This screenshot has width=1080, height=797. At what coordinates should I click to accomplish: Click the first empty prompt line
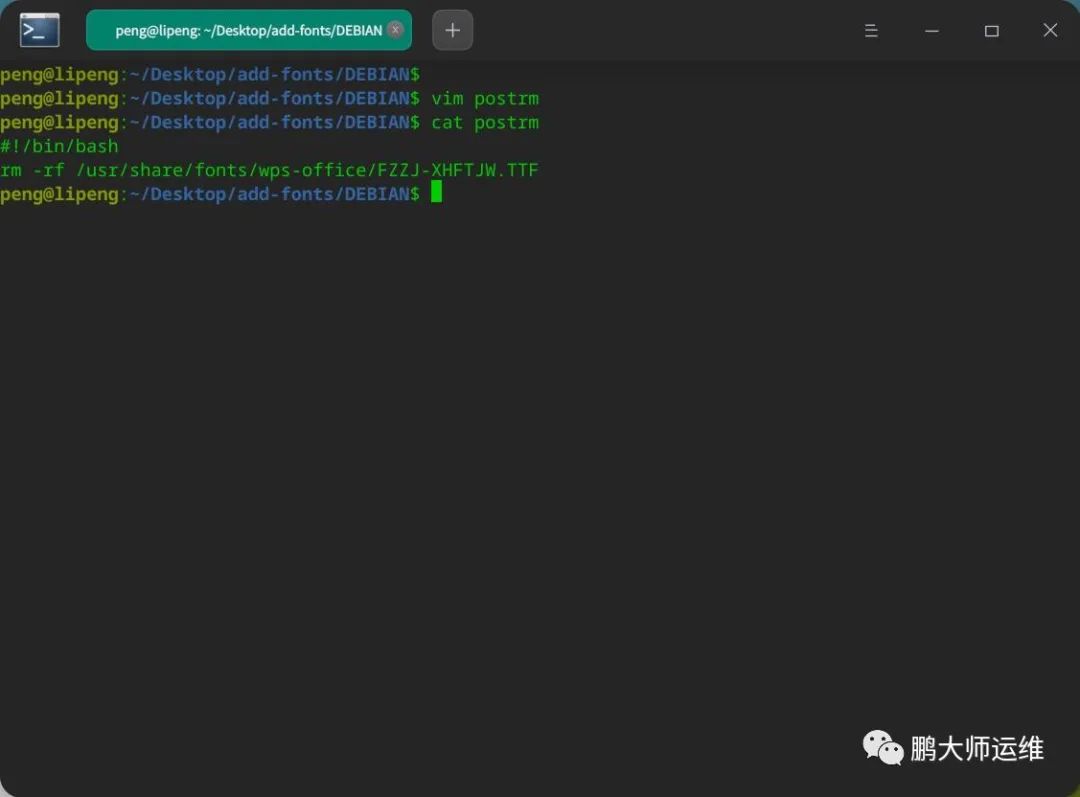pos(210,74)
